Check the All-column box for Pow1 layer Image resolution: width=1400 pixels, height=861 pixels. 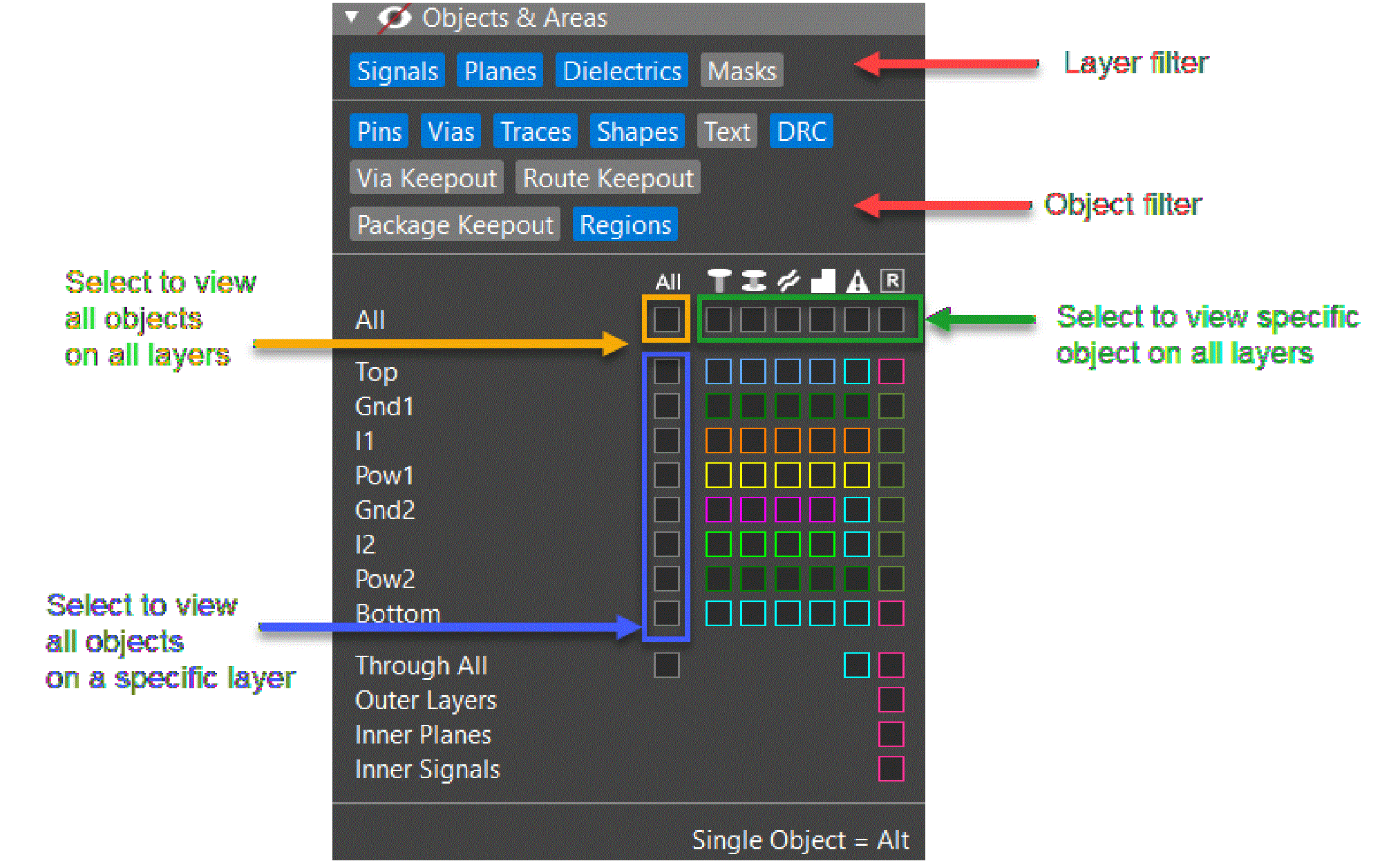point(667,475)
